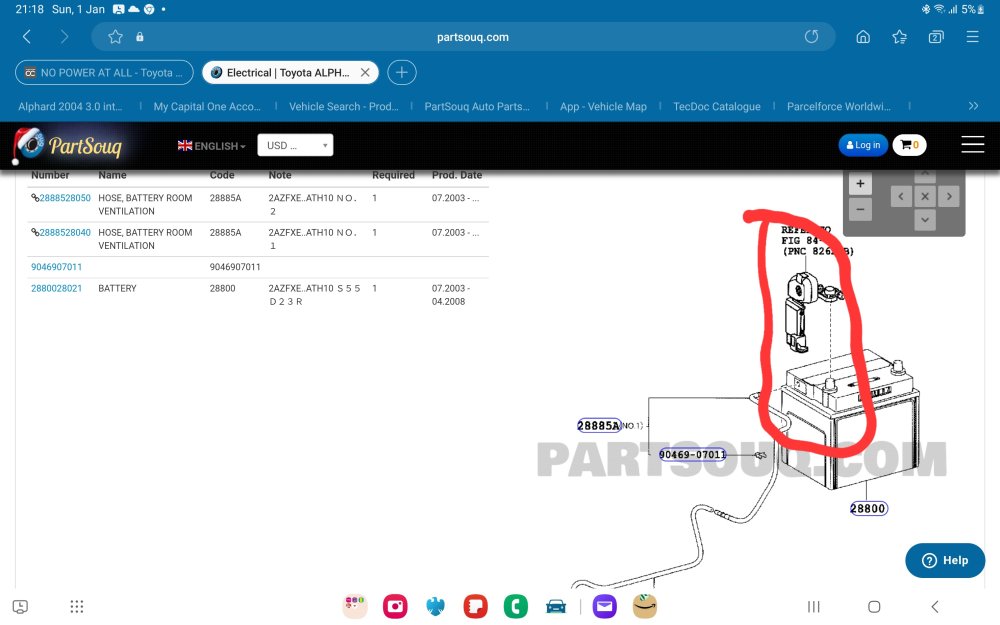Pan diagram right with arrow button

(949, 196)
